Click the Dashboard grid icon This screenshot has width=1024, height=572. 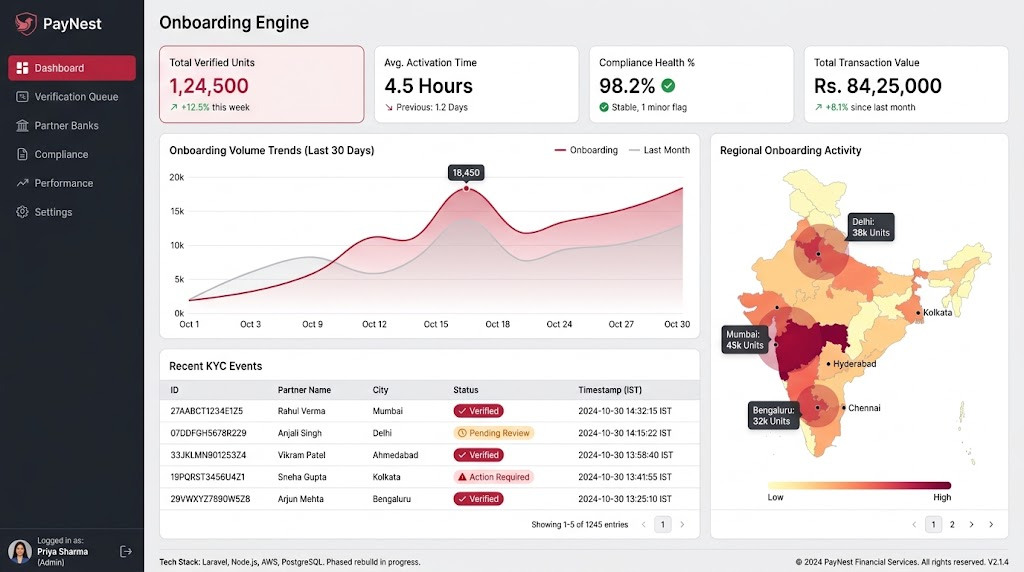pyautogui.click(x=22, y=68)
